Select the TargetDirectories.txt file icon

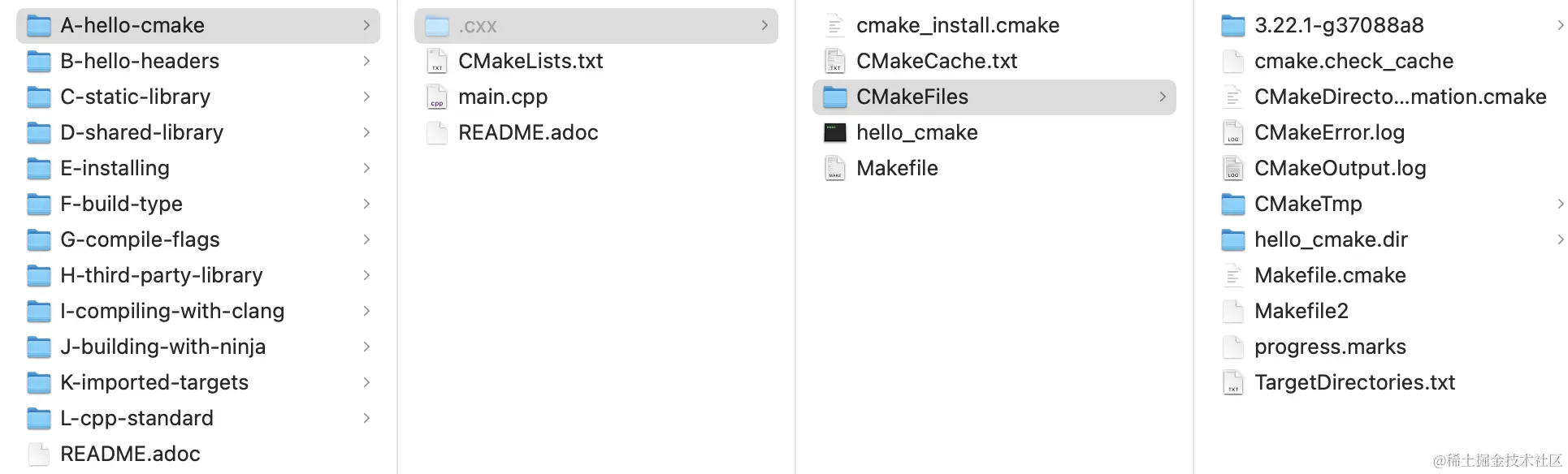1232,382
